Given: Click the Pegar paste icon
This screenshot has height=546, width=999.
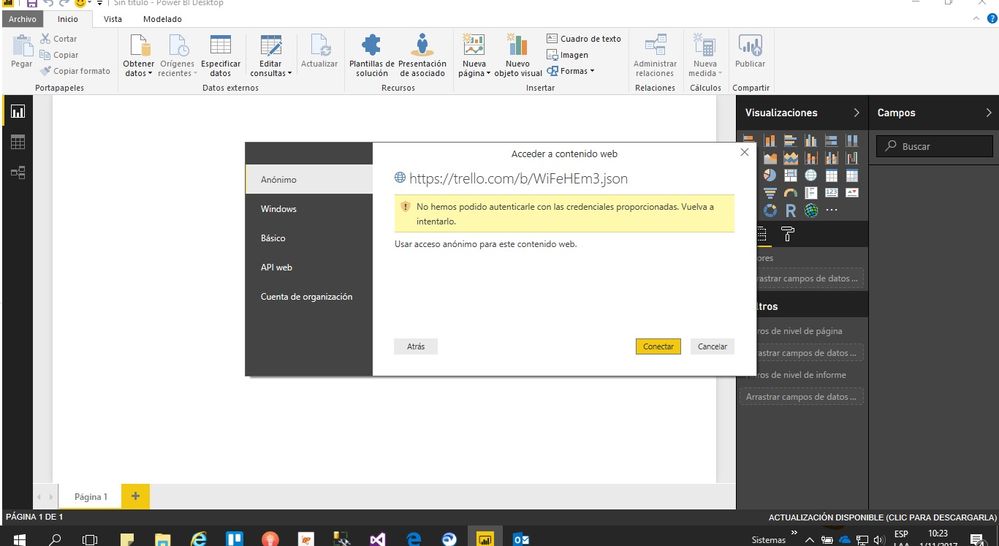Looking at the screenshot, I should (x=22, y=46).
